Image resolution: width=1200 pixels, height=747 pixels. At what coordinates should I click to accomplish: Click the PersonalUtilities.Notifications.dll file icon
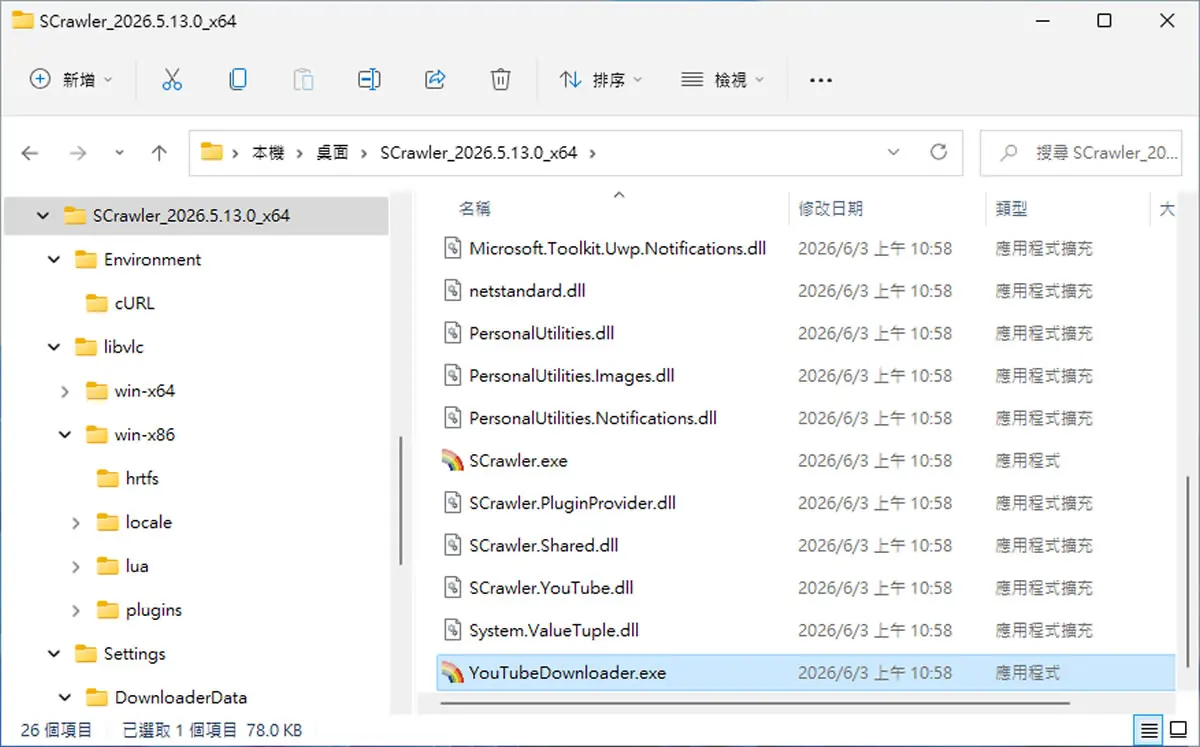(453, 418)
